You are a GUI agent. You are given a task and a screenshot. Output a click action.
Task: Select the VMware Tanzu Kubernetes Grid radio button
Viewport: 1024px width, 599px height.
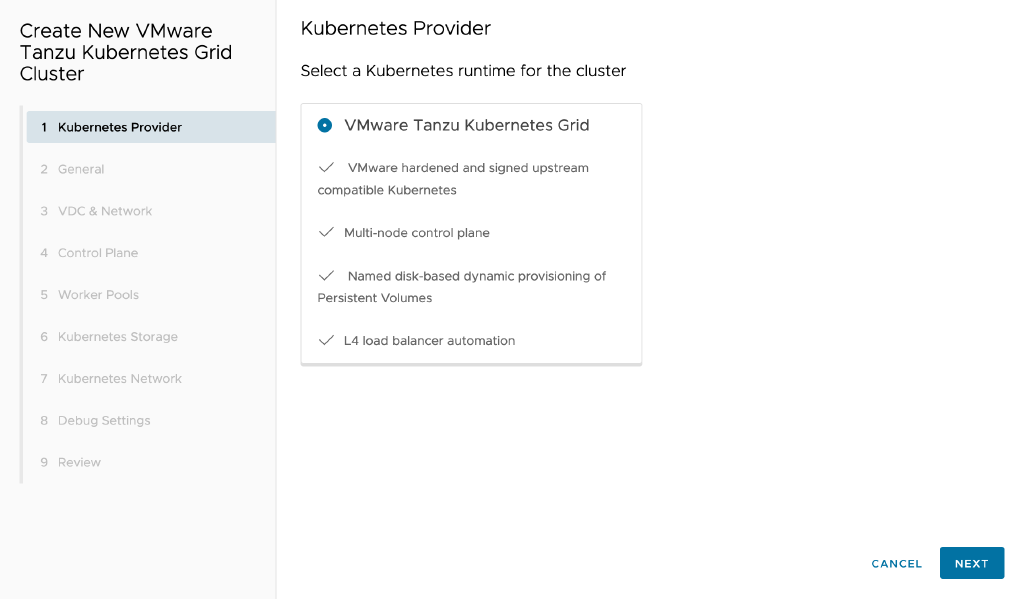click(323, 125)
